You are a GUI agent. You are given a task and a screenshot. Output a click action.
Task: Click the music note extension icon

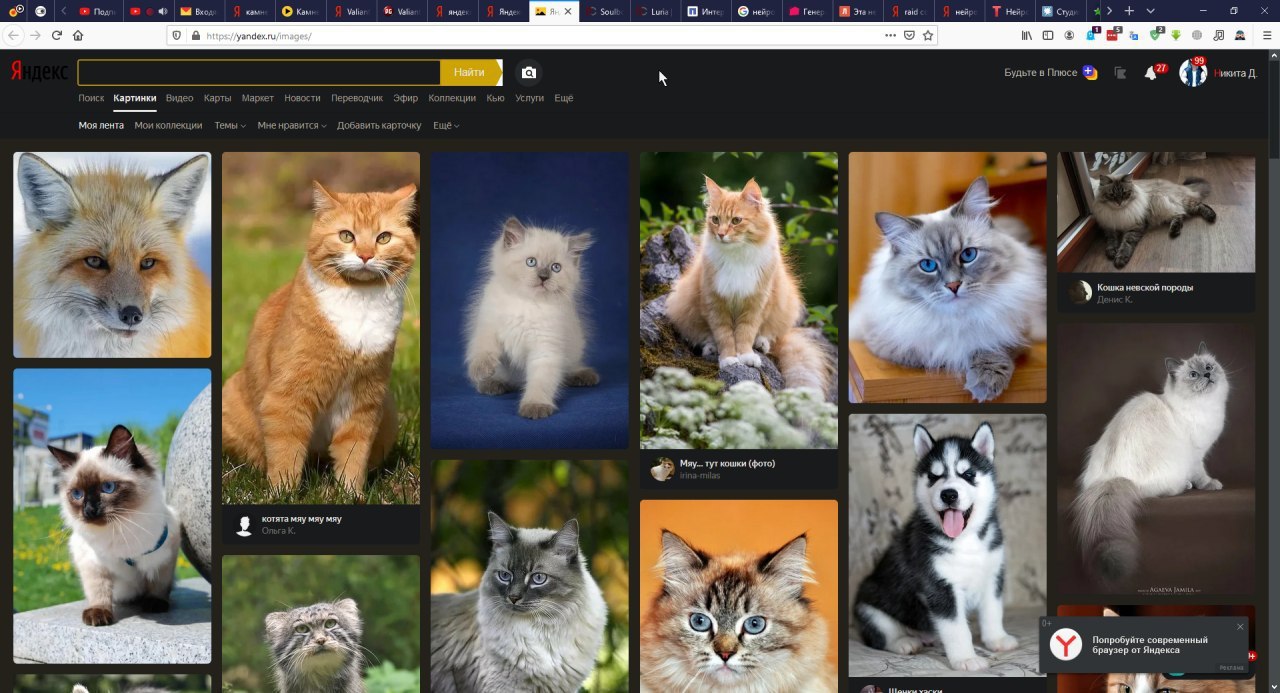pos(1218,35)
